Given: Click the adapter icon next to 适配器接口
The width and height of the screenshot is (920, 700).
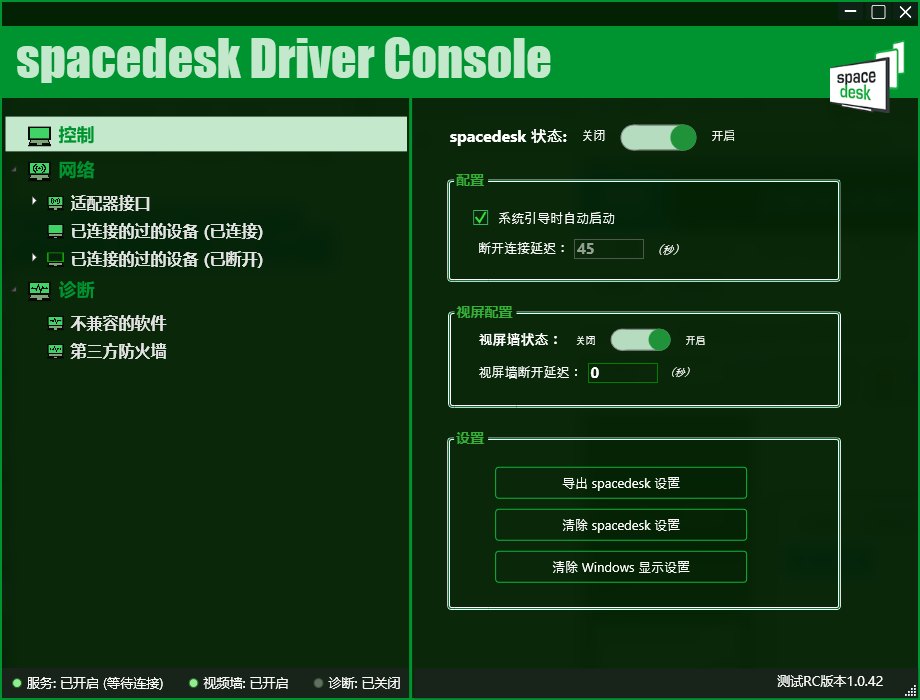Looking at the screenshot, I should (x=55, y=203).
